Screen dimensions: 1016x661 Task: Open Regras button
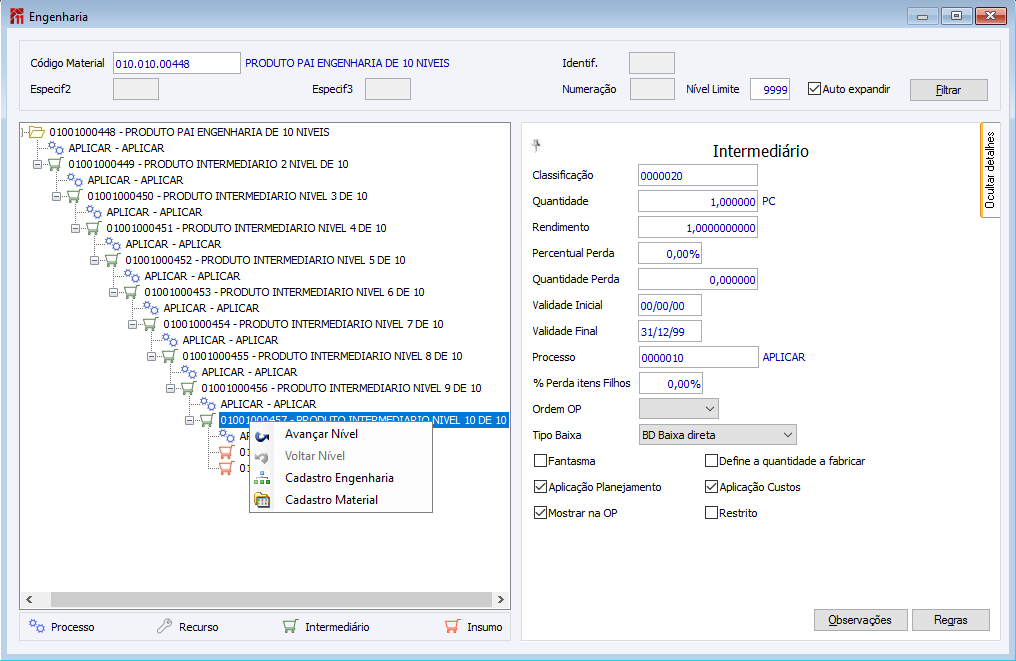(951, 620)
